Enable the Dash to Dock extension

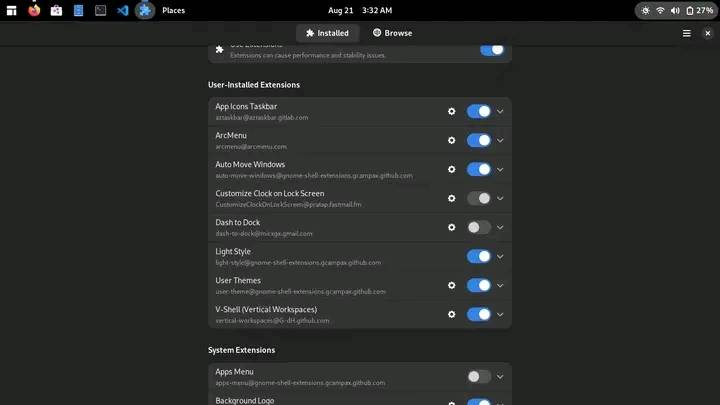pos(479,227)
